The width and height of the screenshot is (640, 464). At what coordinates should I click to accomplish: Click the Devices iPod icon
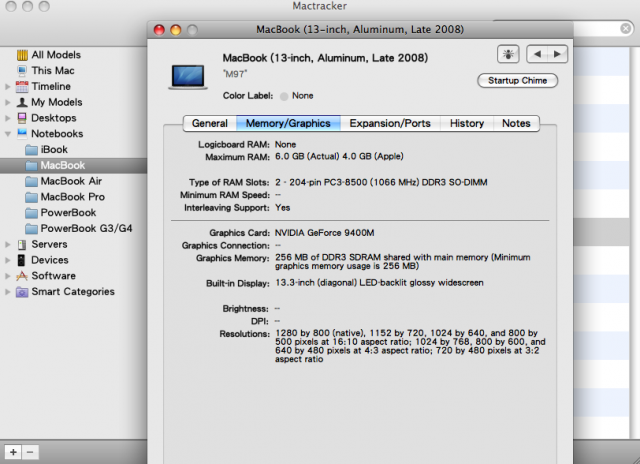[21, 260]
